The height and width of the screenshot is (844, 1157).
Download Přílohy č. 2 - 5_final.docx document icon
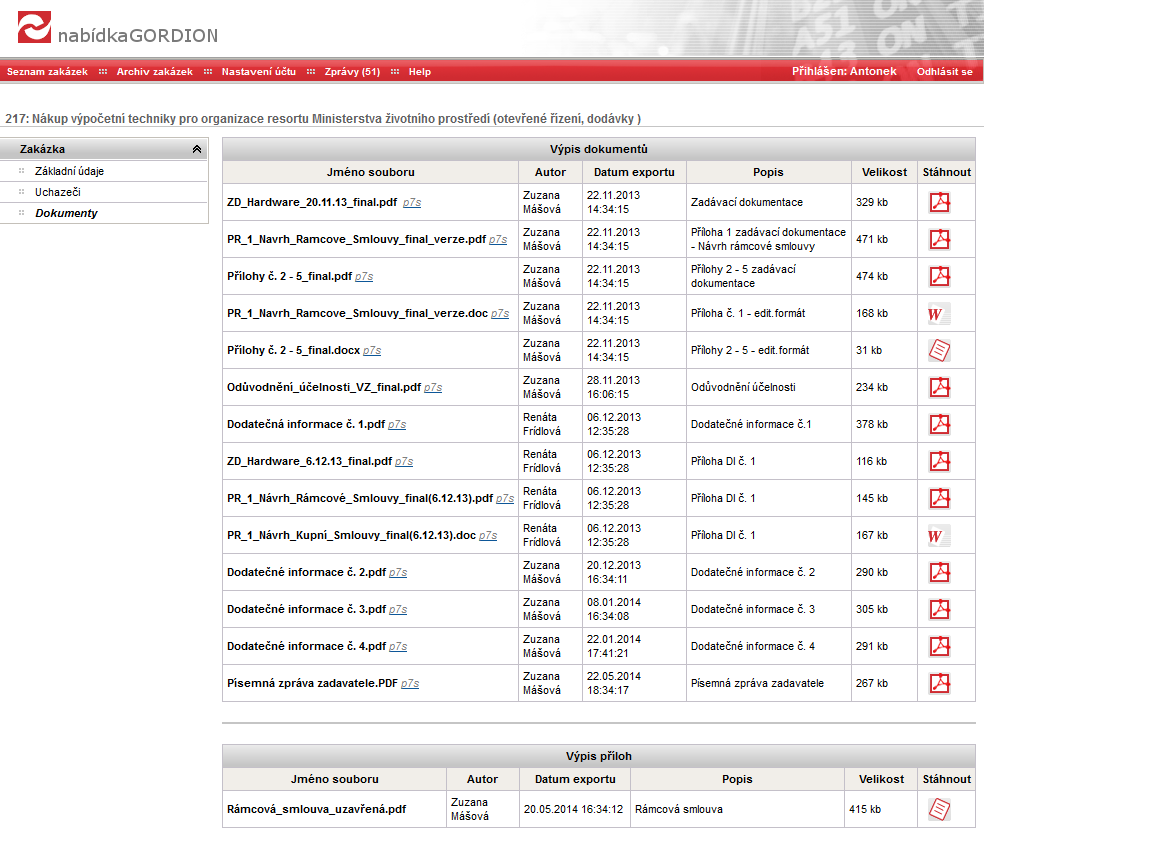[939, 351]
